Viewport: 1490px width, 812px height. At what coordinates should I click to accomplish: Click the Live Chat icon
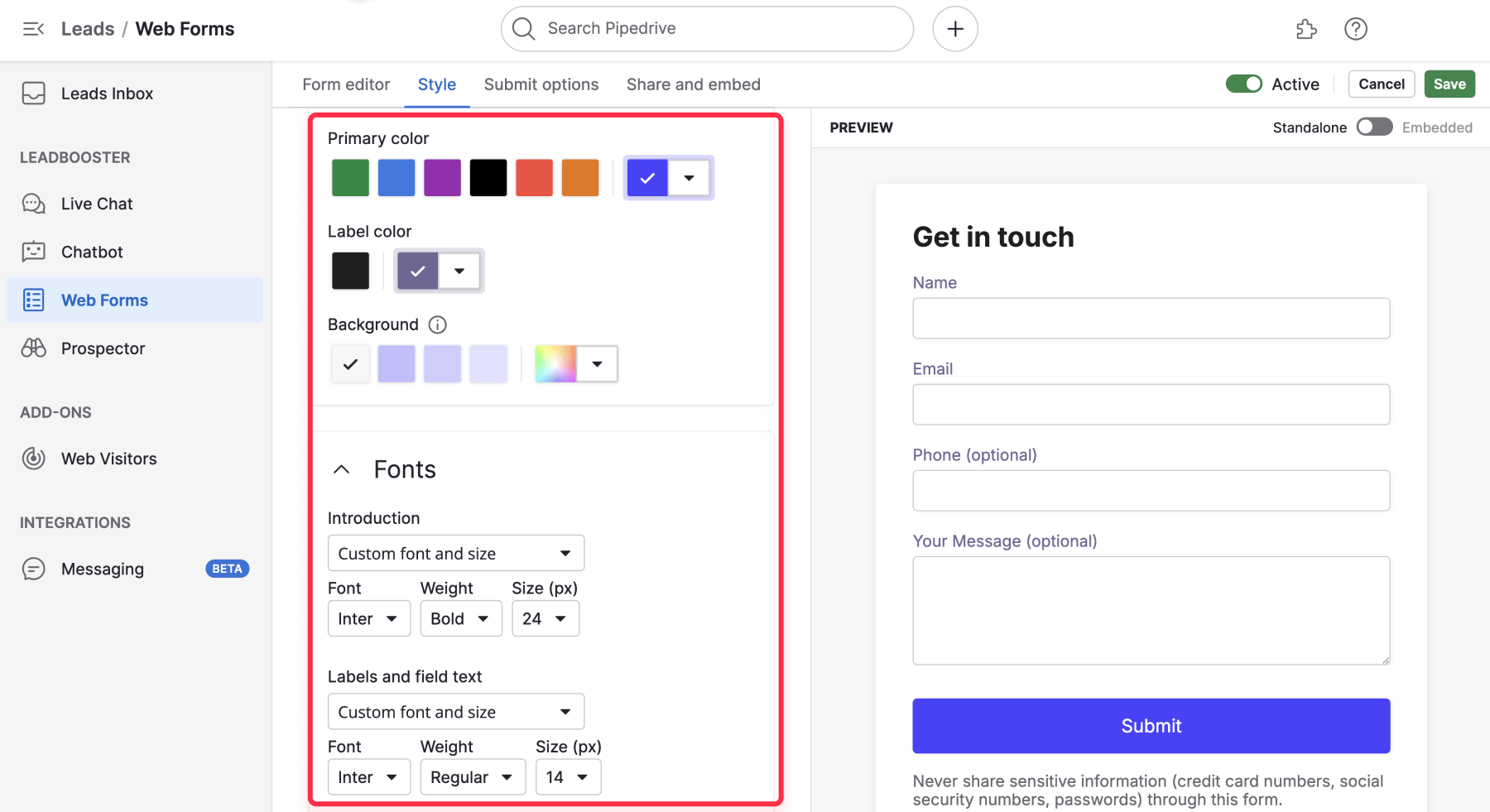(34, 204)
